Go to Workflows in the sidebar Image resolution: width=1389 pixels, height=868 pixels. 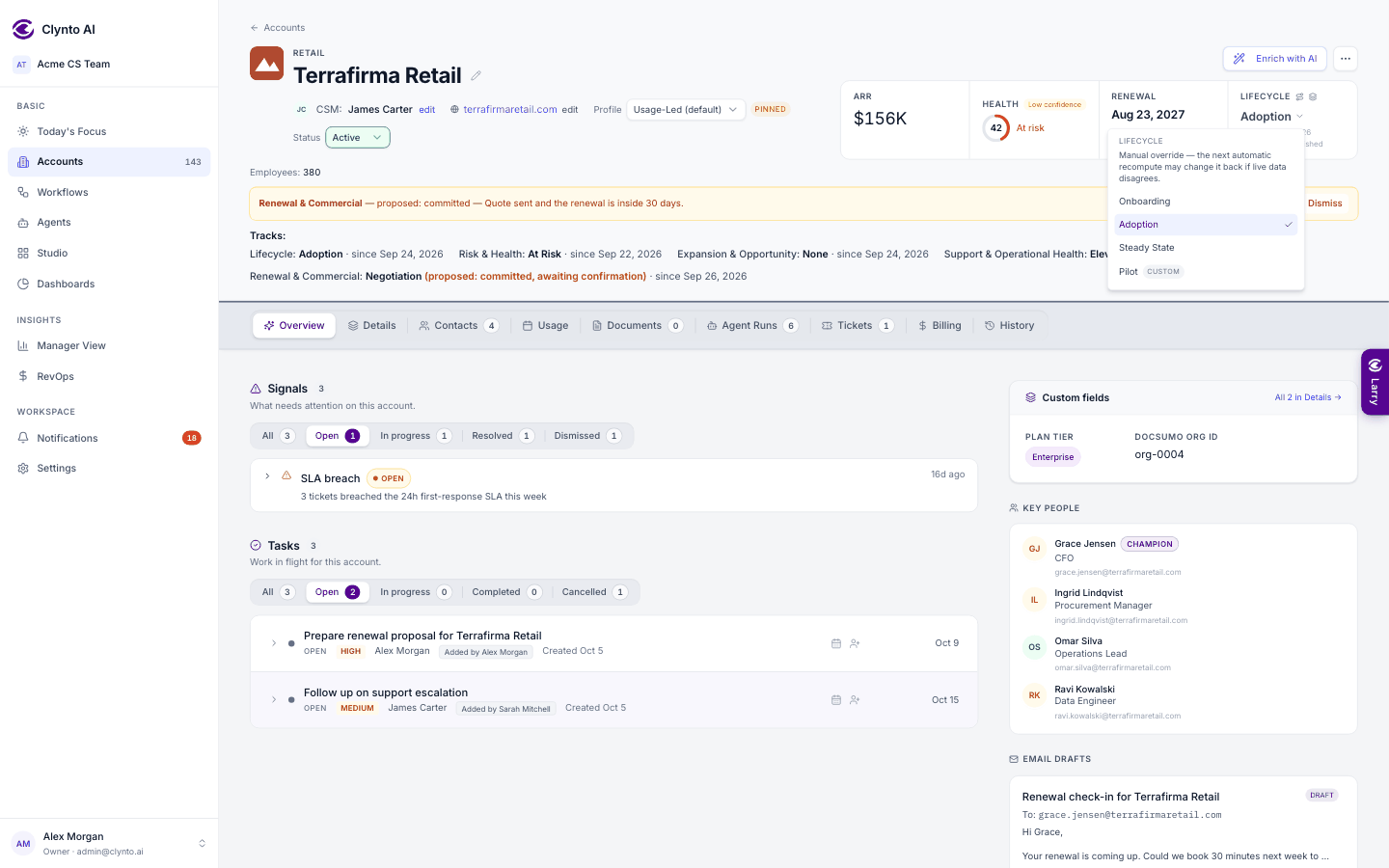pos(109,192)
